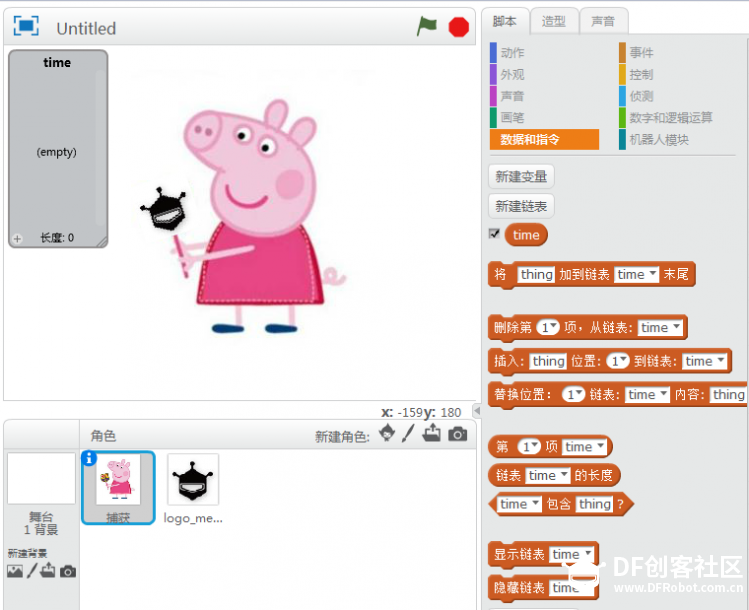This screenshot has height=610, width=749.
Task: Click the red stop button
Action: [x=459, y=27]
